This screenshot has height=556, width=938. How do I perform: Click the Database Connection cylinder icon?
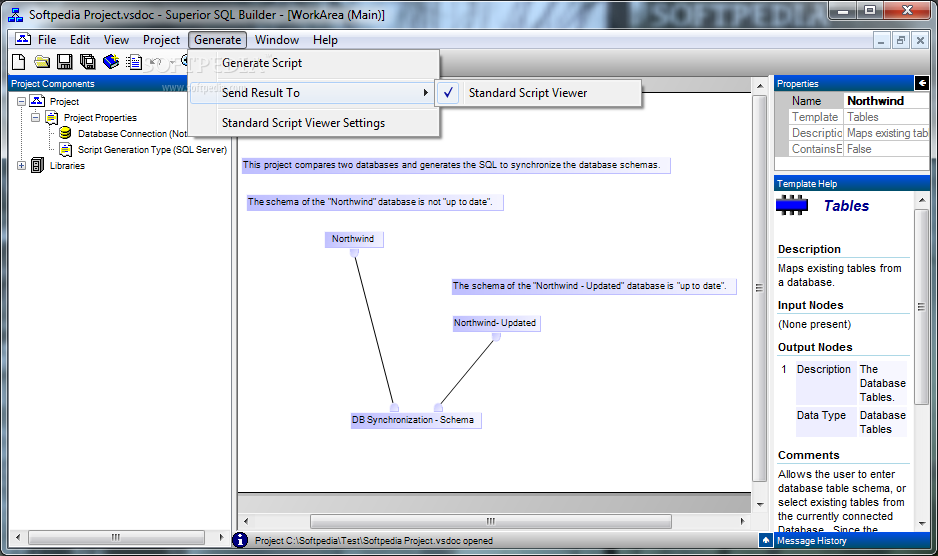point(65,133)
